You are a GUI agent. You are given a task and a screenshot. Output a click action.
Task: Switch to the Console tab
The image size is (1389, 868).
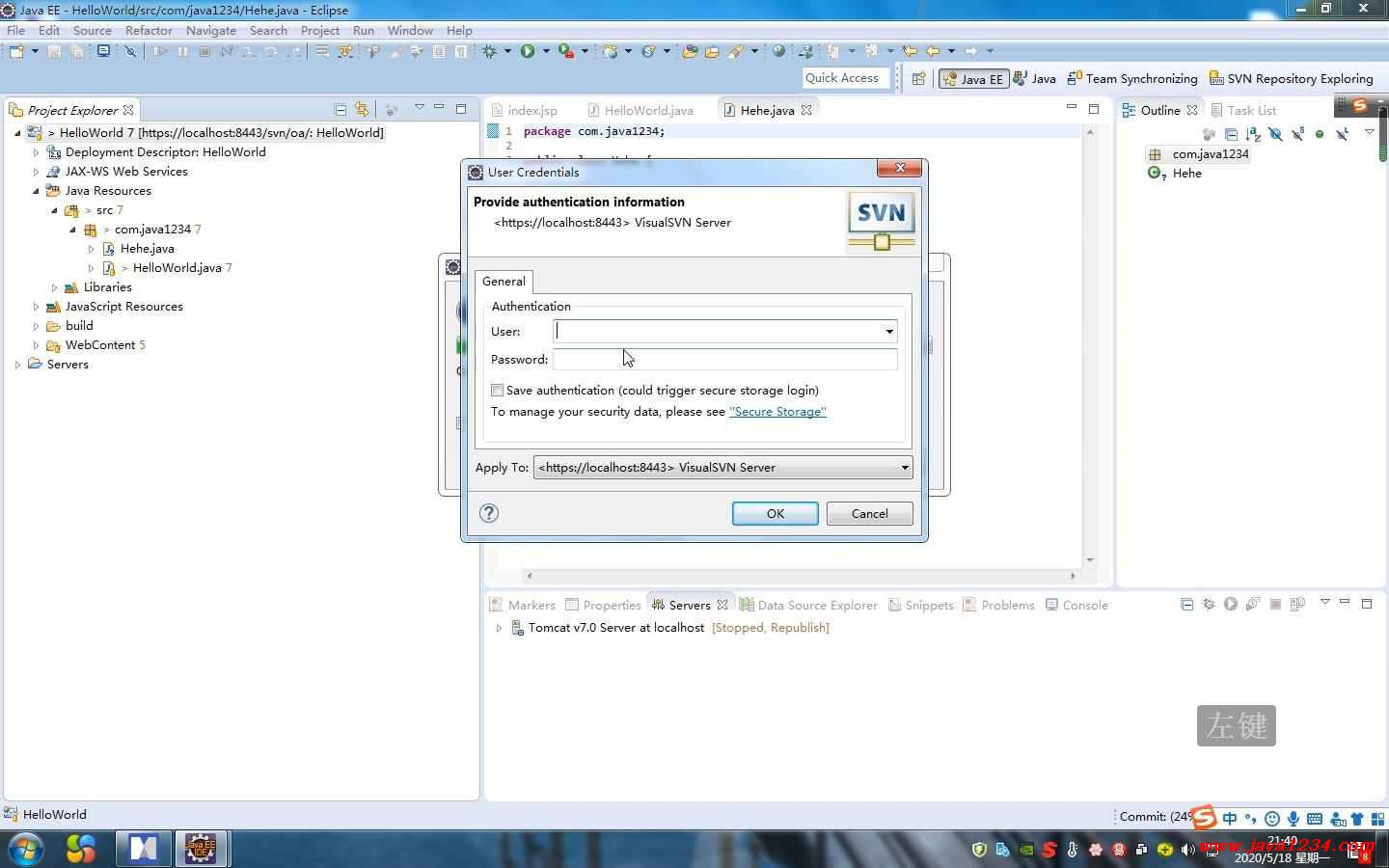tap(1076, 605)
